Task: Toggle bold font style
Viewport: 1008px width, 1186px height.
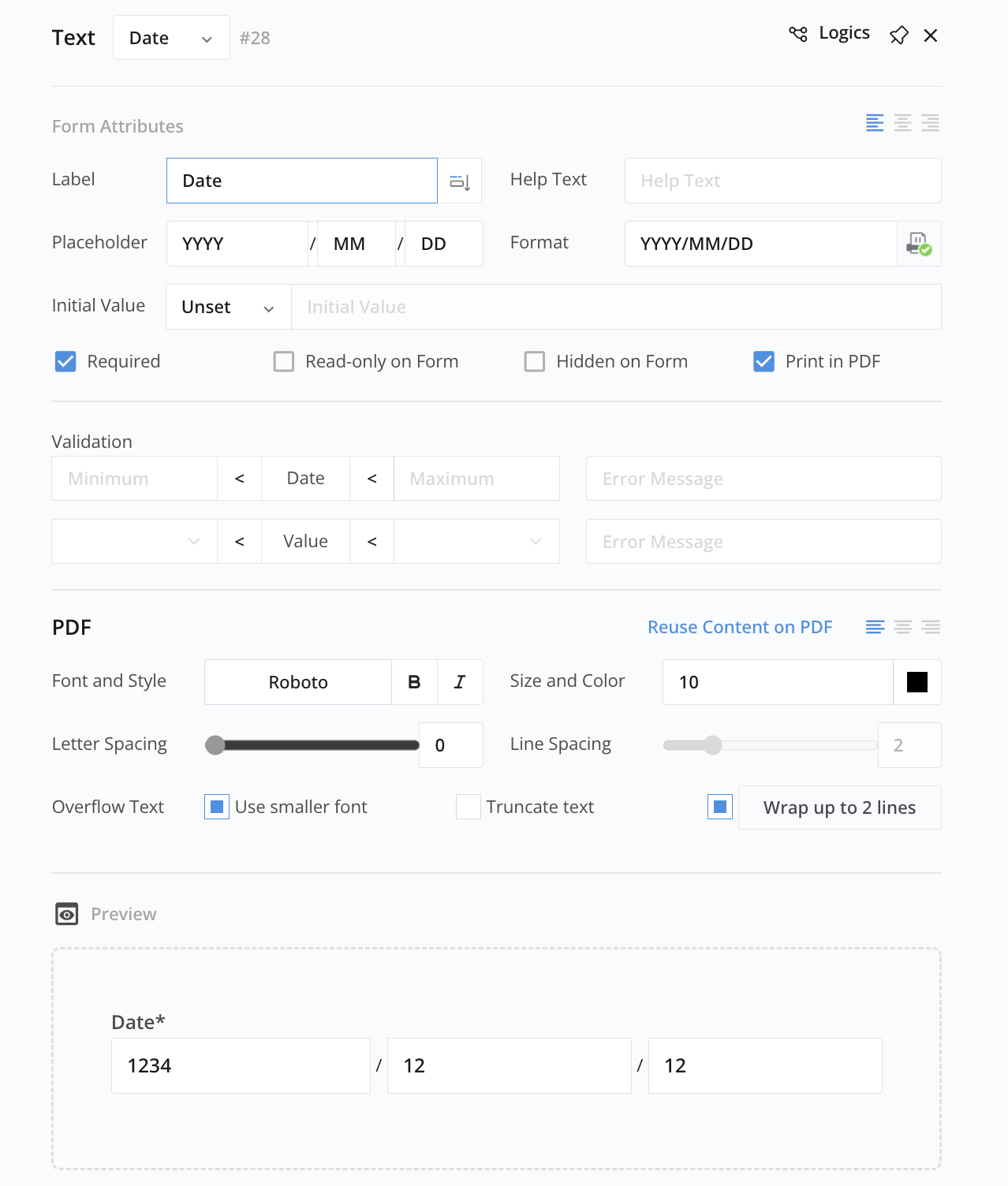Action: point(414,682)
